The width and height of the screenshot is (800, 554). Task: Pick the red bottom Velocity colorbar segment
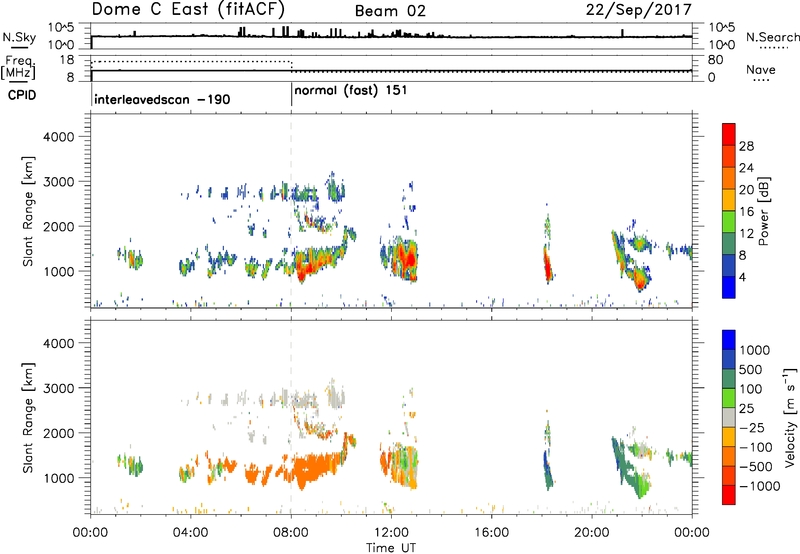729,495
